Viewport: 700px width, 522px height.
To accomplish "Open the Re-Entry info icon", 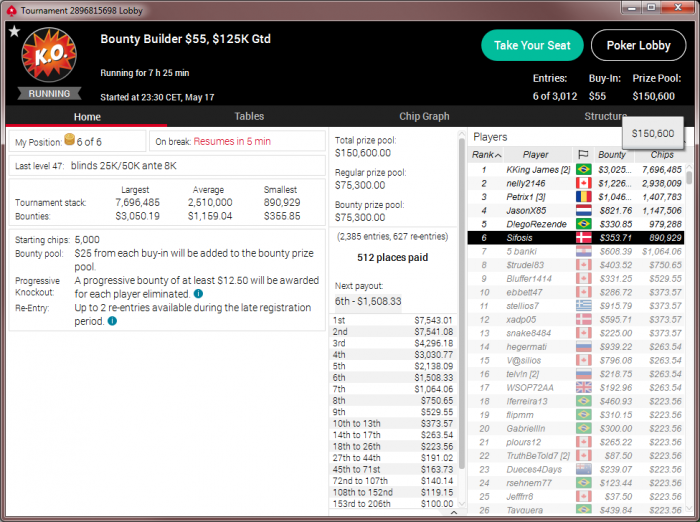I will point(112,321).
